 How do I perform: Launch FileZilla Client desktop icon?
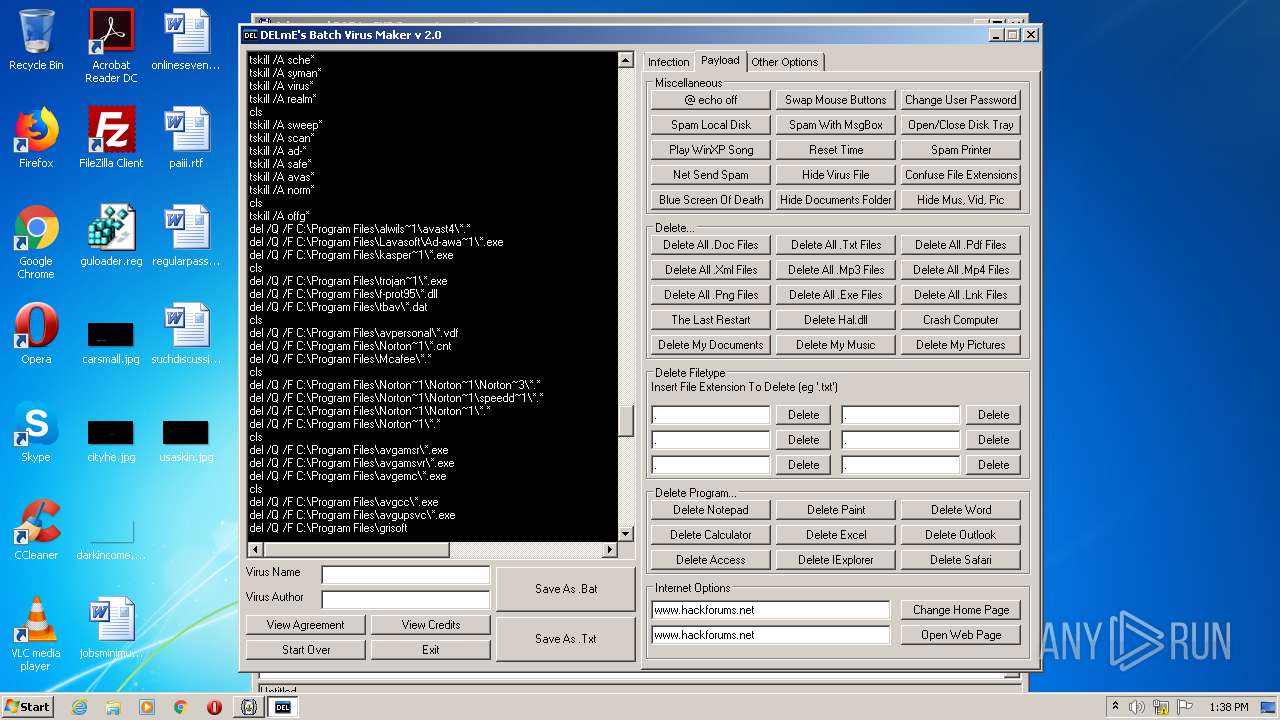click(x=111, y=138)
